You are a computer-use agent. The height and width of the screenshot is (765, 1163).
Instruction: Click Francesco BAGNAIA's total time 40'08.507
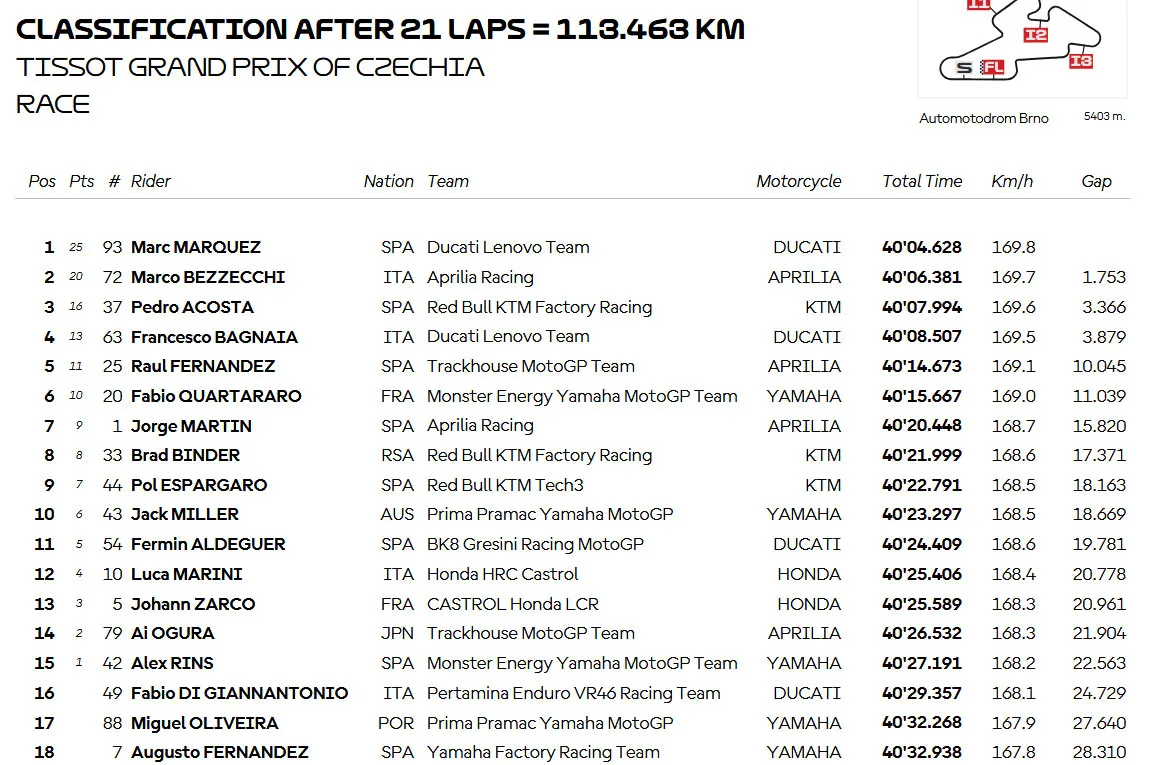click(x=922, y=336)
